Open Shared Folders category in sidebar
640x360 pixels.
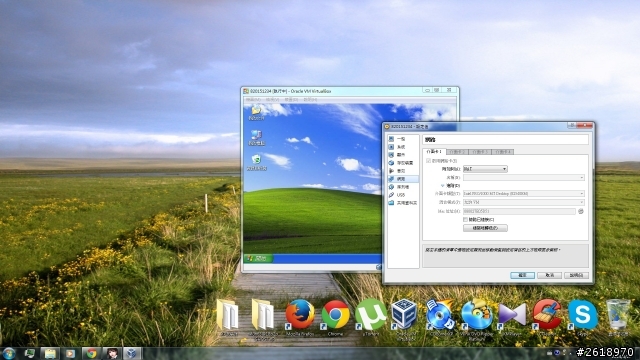click(x=402, y=203)
